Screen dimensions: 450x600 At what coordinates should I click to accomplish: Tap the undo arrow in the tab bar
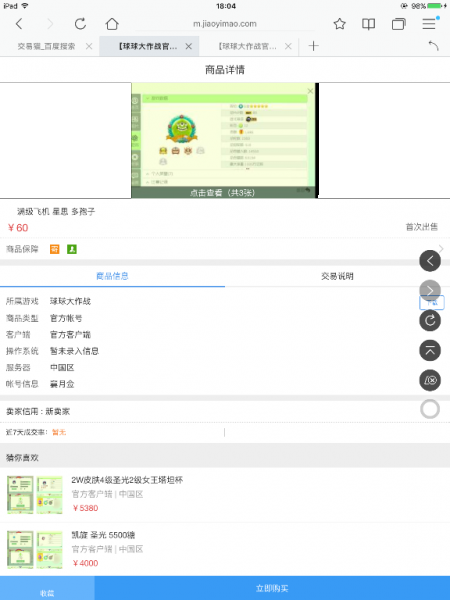coord(434,46)
